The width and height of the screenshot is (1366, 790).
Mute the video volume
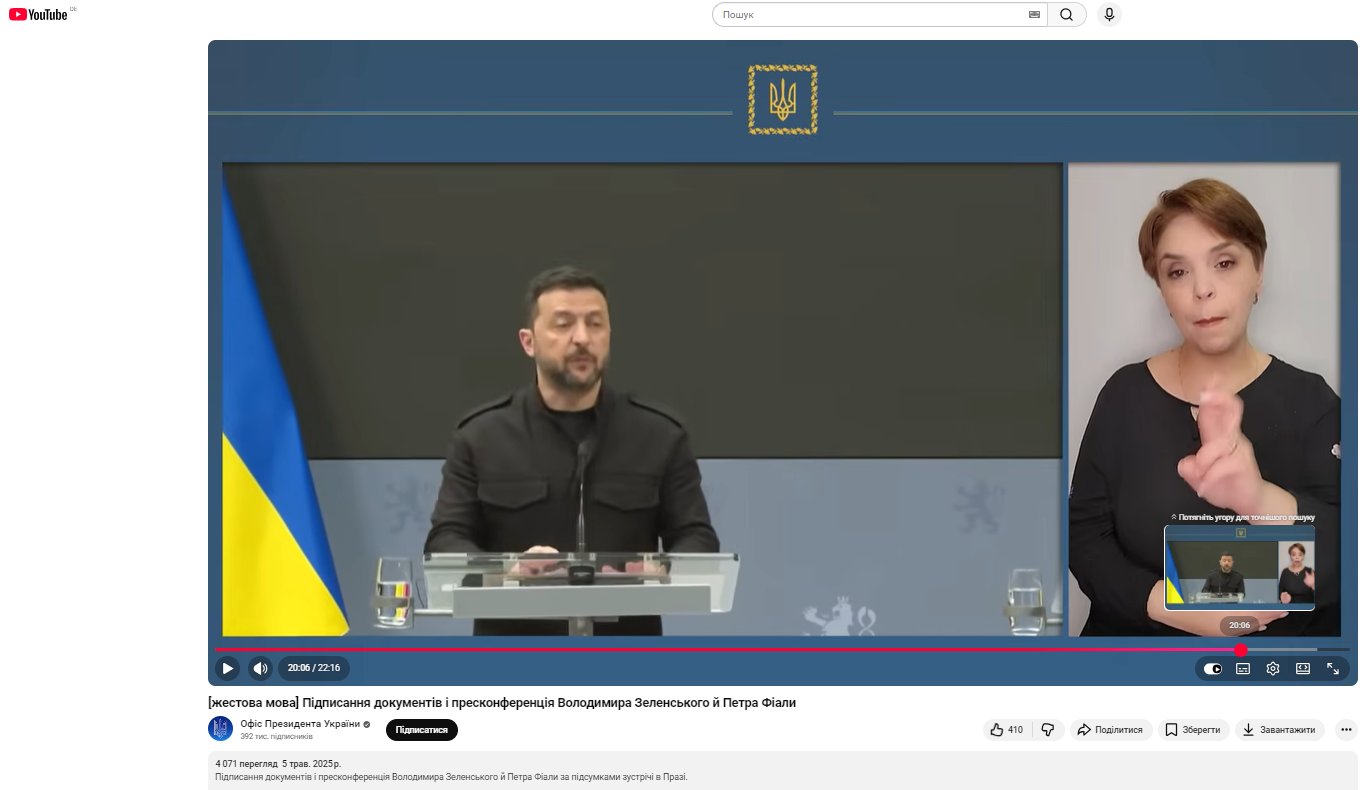coord(260,668)
